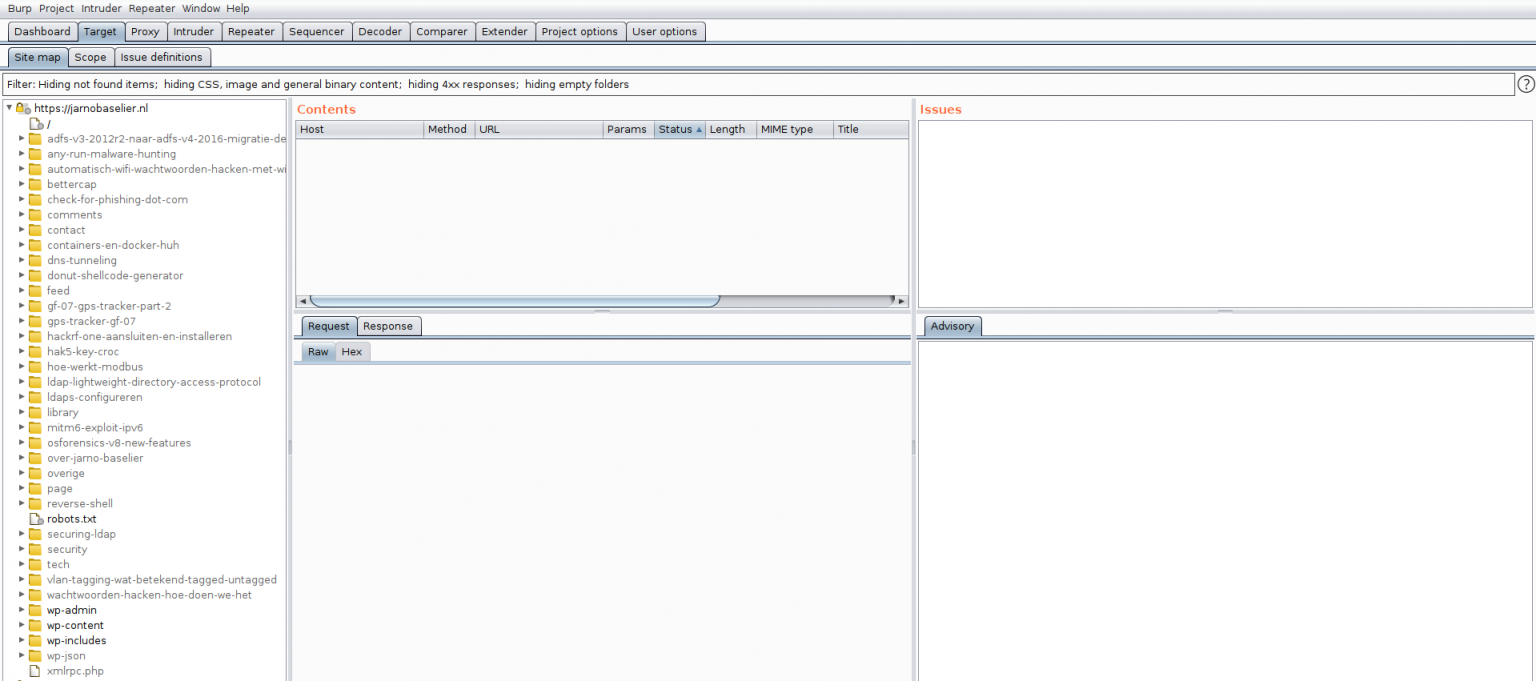Click the feed folder icon
The width and height of the screenshot is (1536, 681).
35,291
